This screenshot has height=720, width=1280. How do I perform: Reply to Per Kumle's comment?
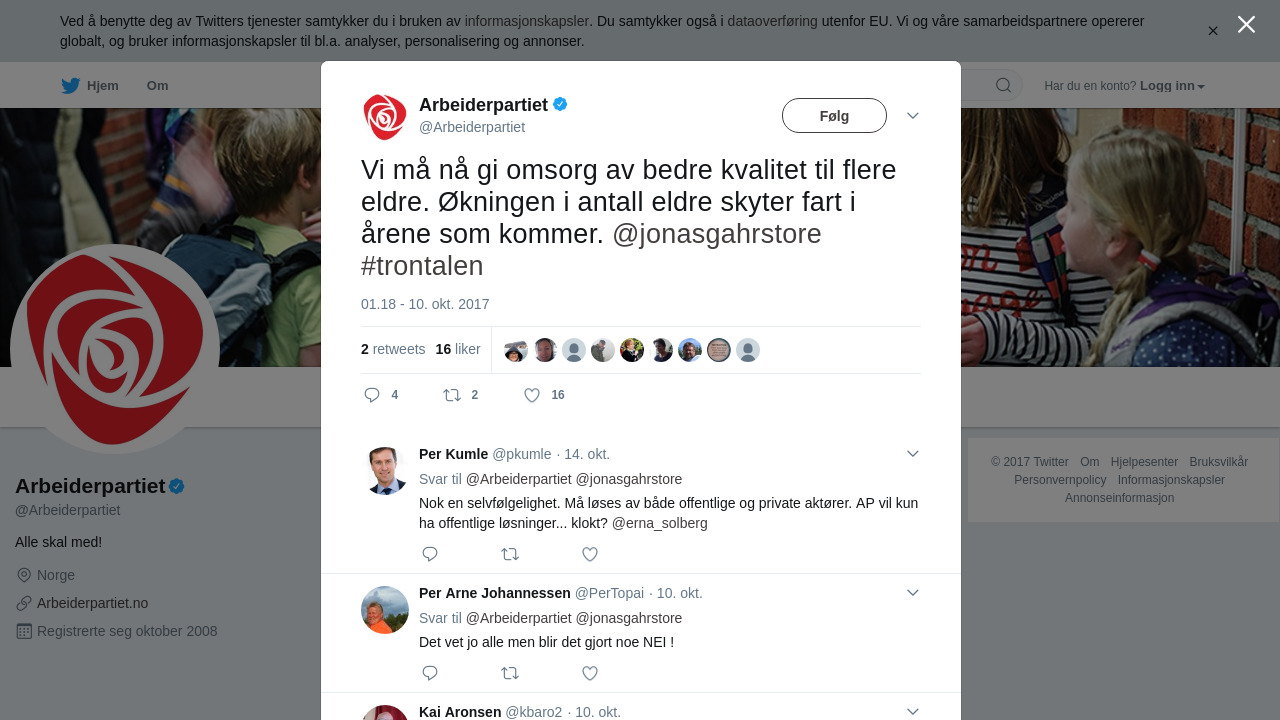click(x=430, y=554)
